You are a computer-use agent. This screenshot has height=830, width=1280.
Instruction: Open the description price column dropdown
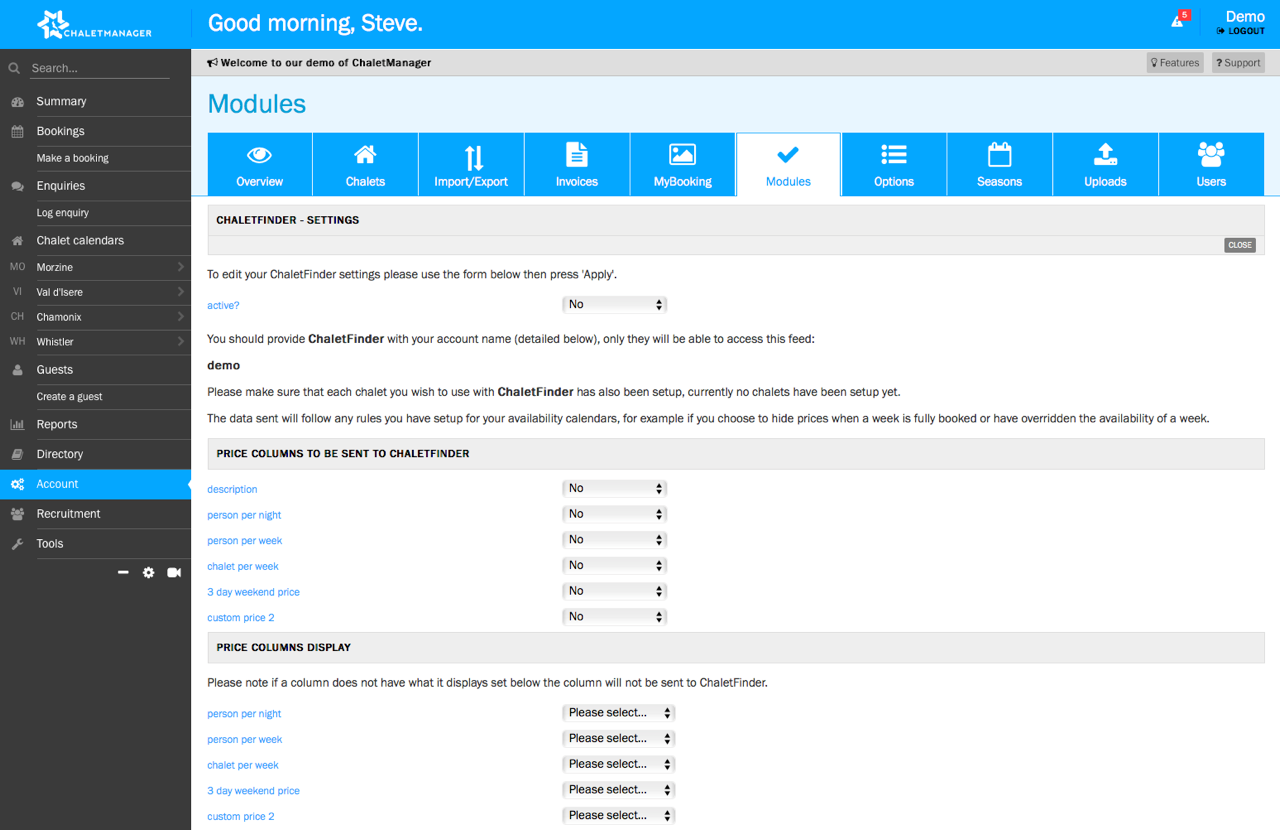614,489
